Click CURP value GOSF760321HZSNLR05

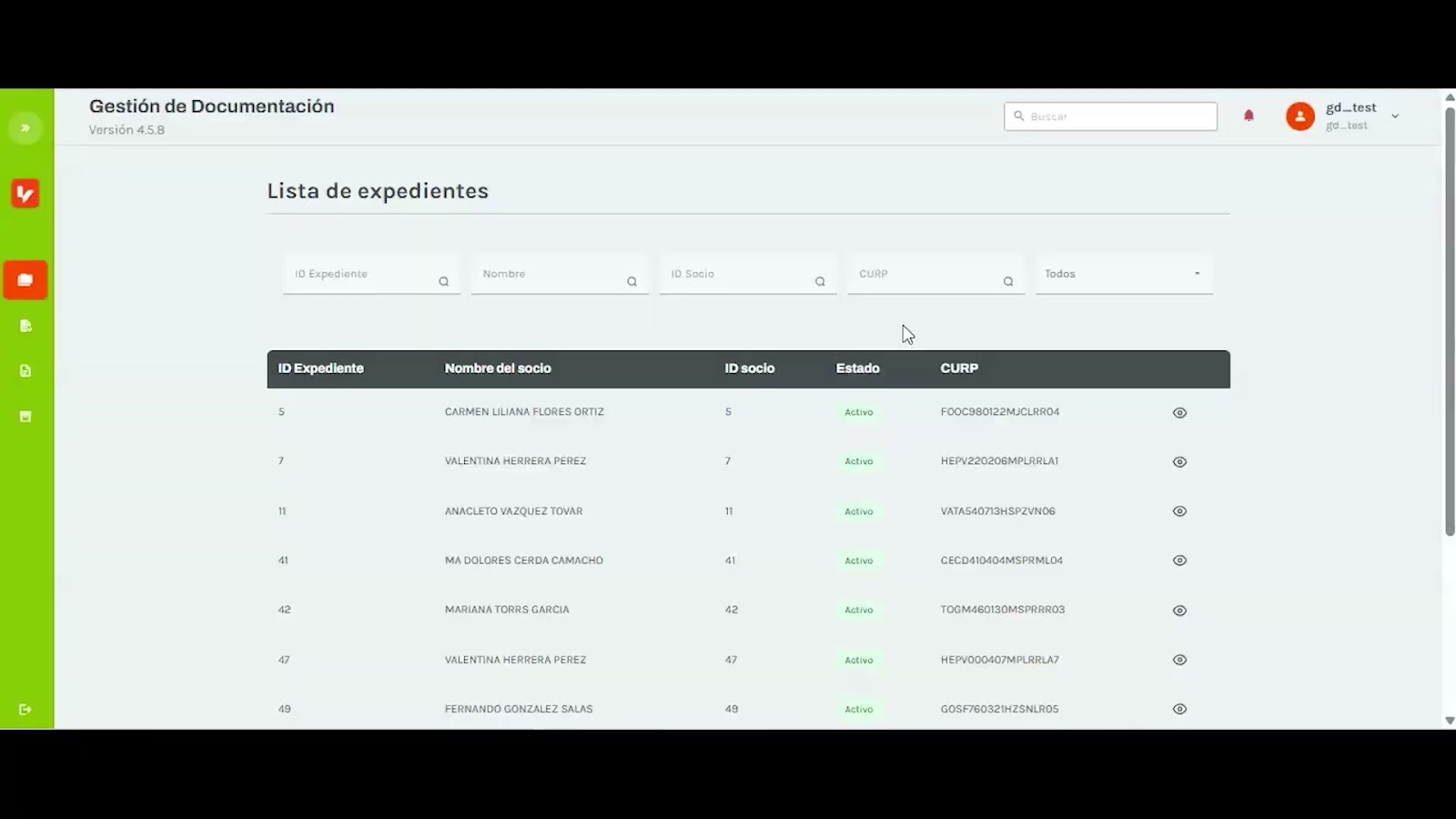click(1000, 709)
